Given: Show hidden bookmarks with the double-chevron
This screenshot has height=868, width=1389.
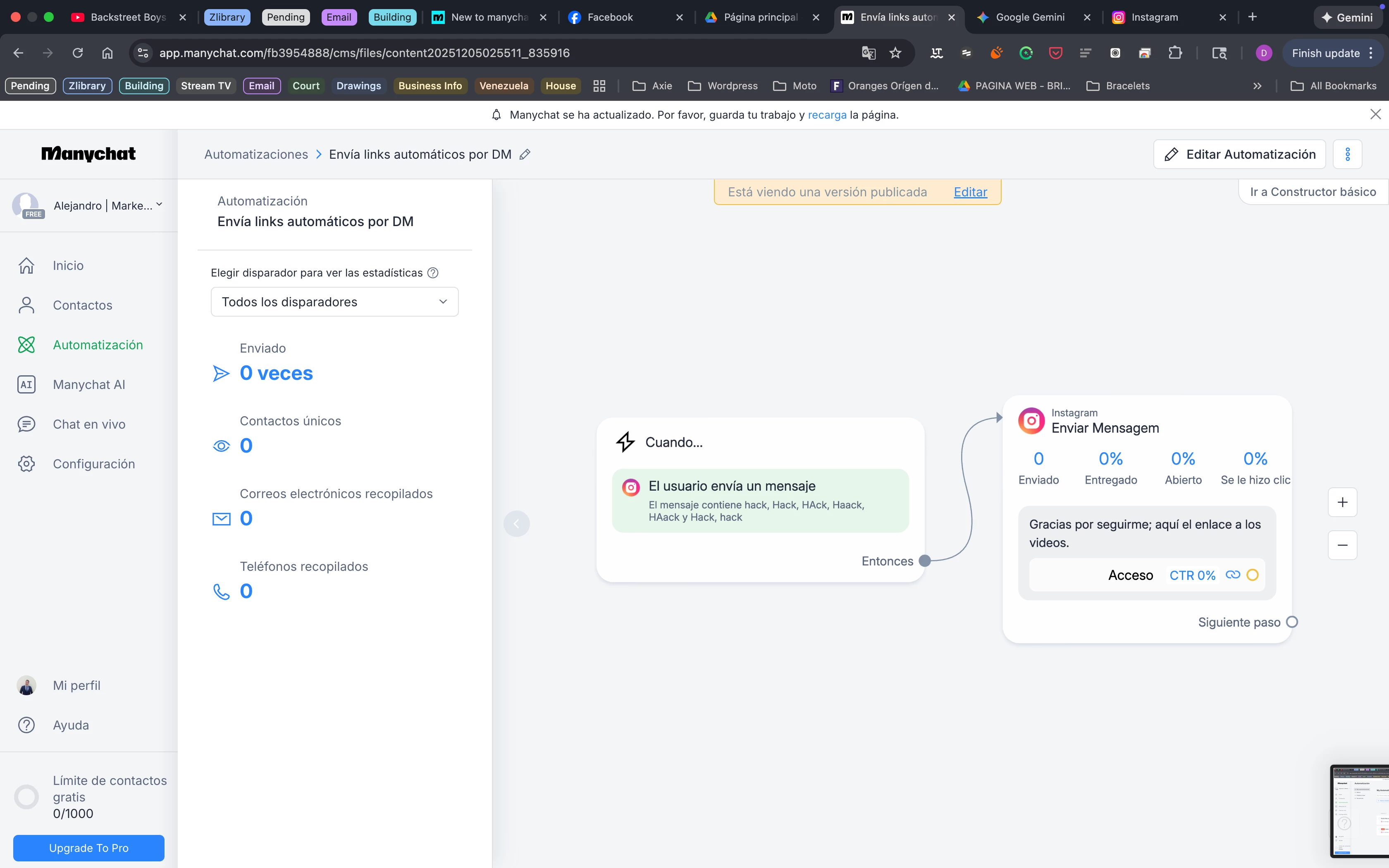Looking at the screenshot, I should click(x=1257, y=86).
